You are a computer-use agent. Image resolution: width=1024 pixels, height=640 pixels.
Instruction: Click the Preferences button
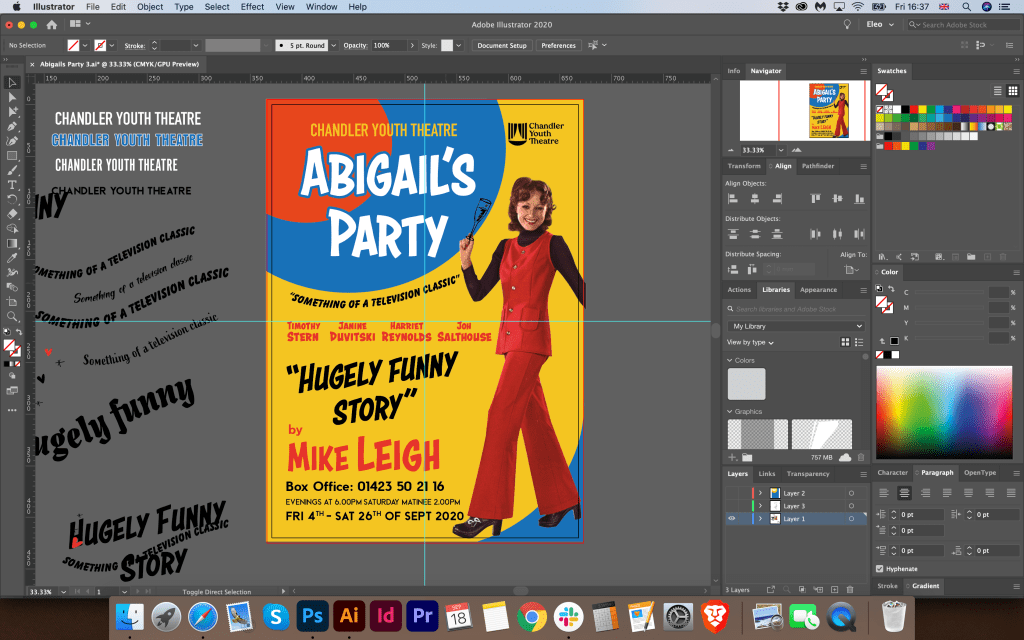(558, 45)
